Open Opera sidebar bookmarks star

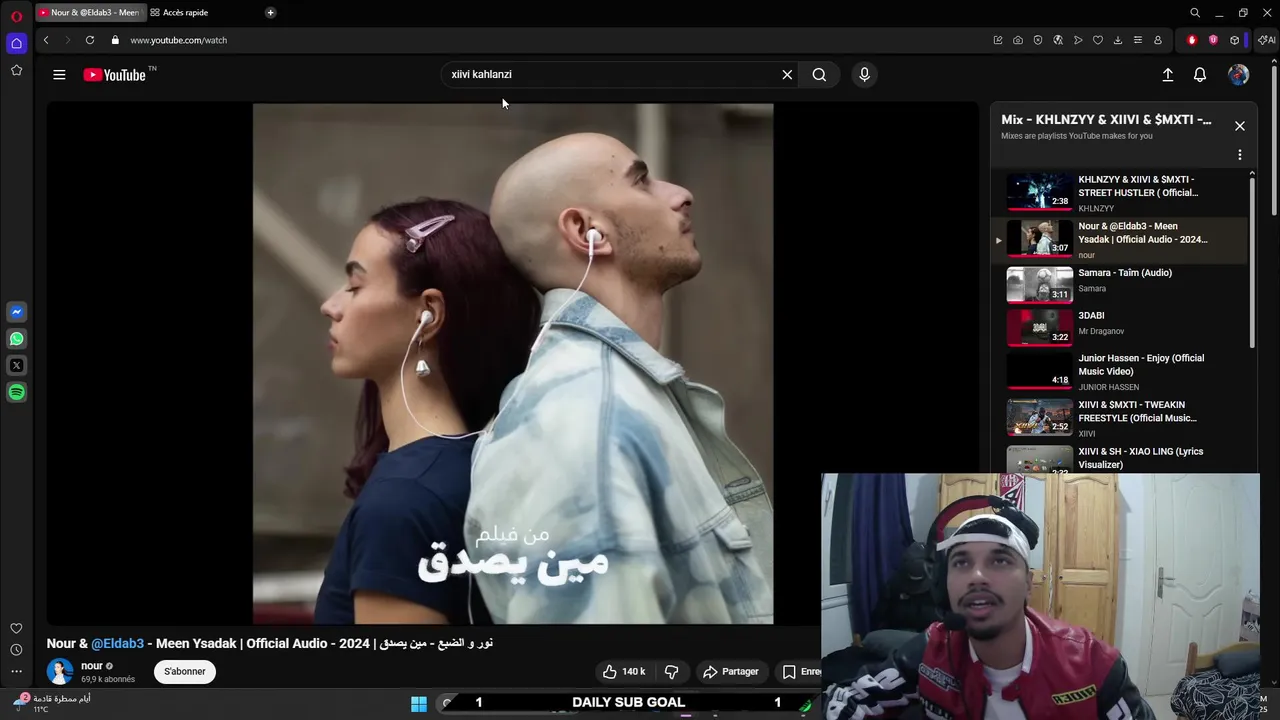click(16, 70)
